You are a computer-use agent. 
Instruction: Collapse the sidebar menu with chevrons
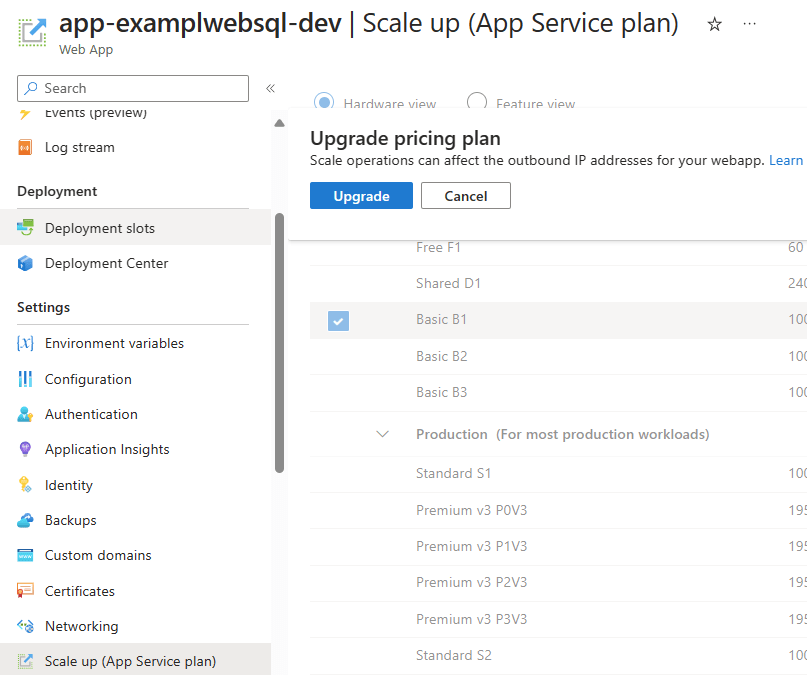(x=270, y=89)
